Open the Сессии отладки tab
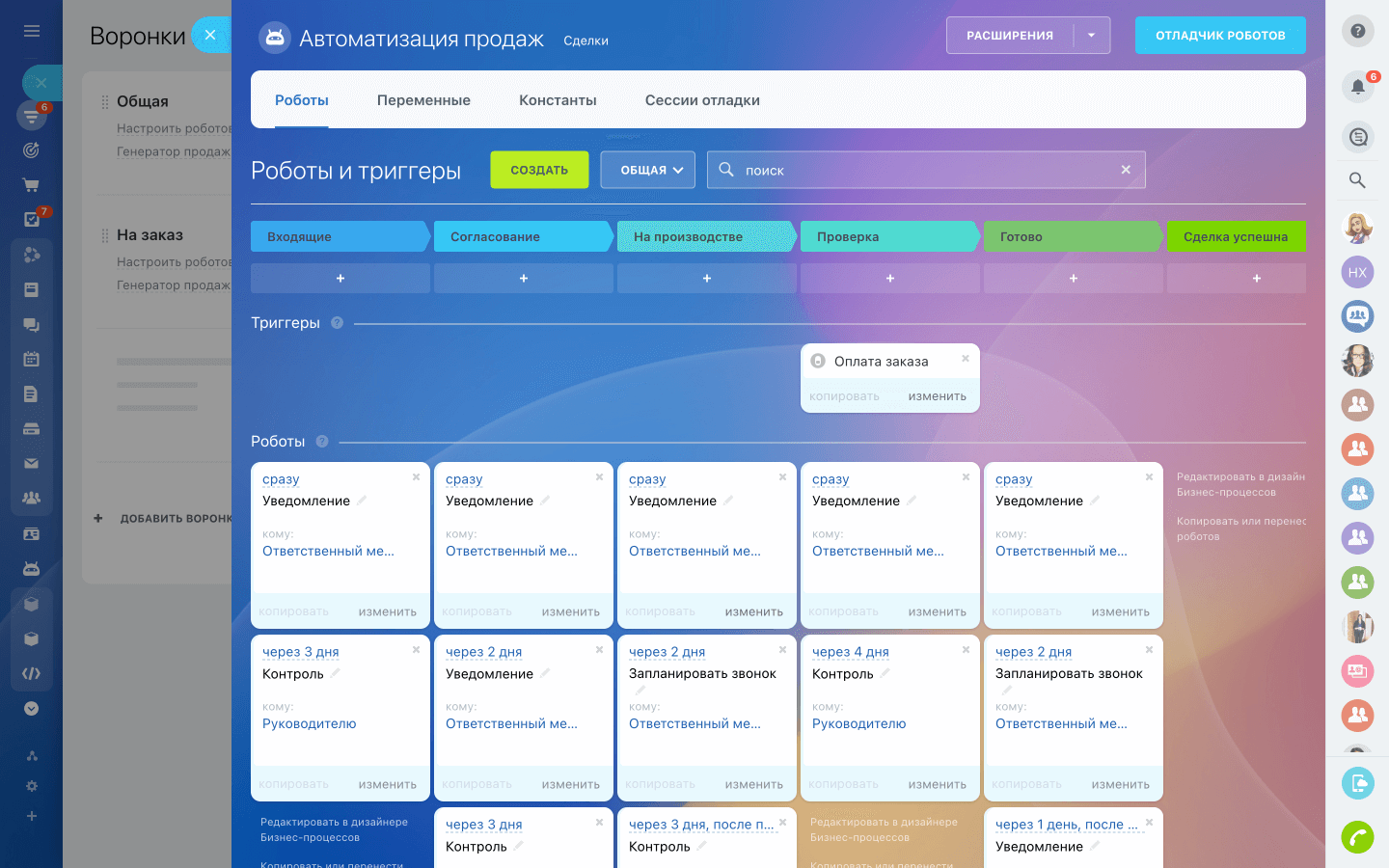This screenshot has width=1389, height=868. click(702, 99)
